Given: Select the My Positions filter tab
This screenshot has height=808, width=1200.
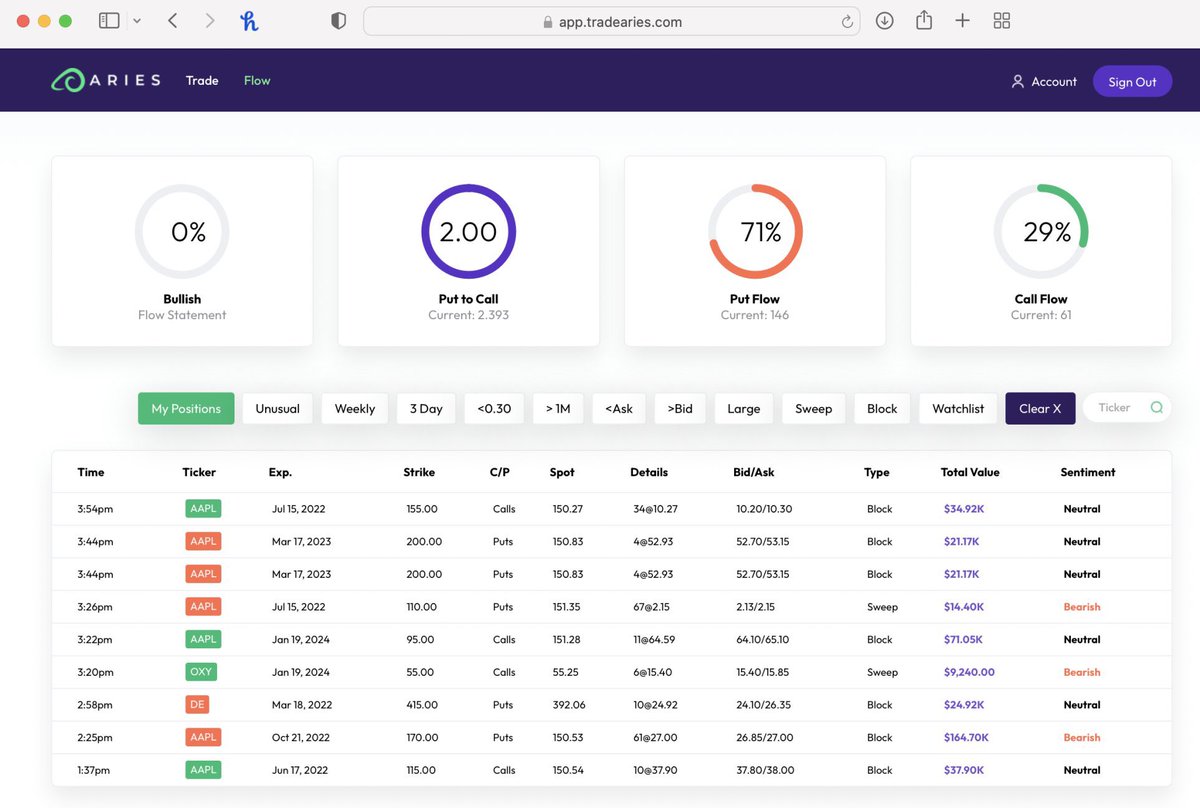Looking at the screenshot, I should (x=186, y=408).
